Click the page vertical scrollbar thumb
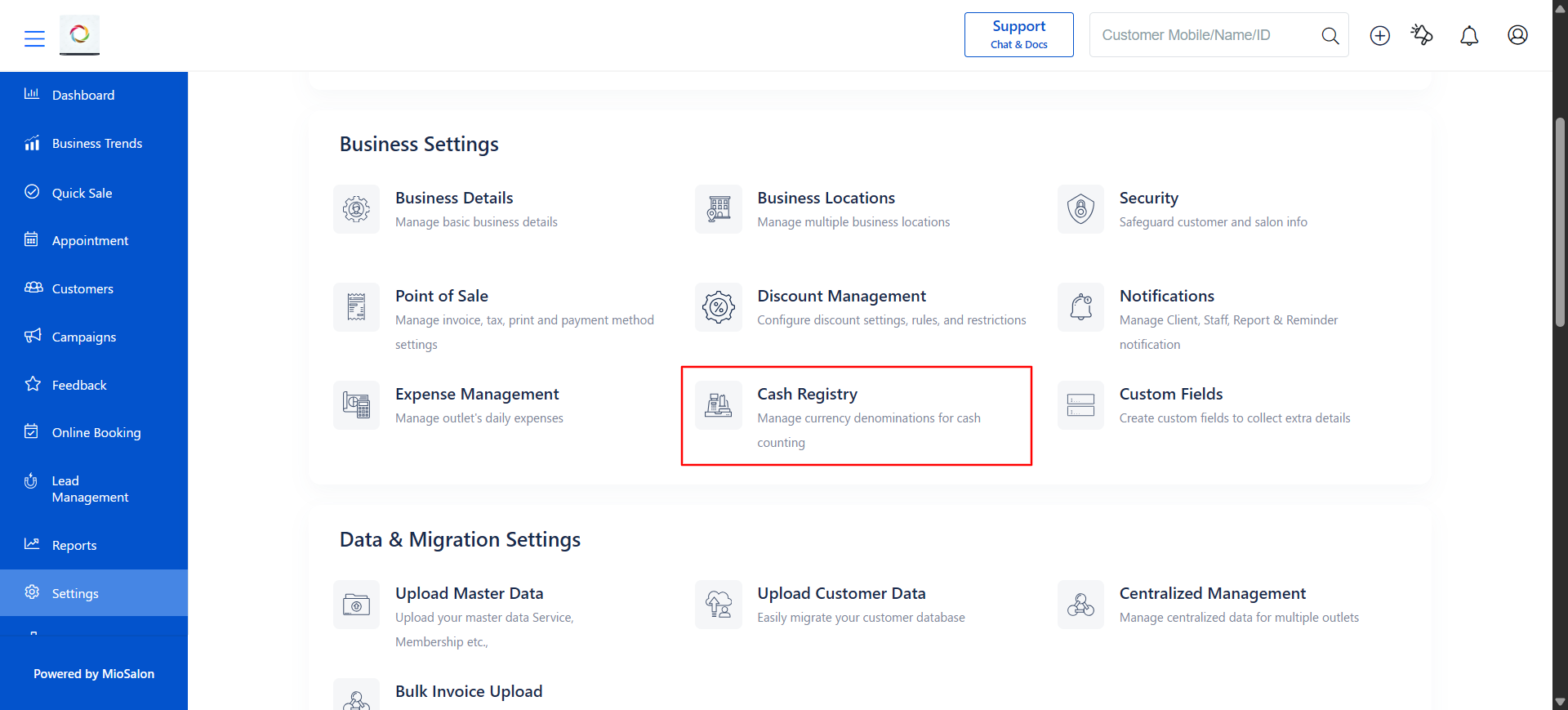Viewport: 1568px width, 710px height. 1560,222
